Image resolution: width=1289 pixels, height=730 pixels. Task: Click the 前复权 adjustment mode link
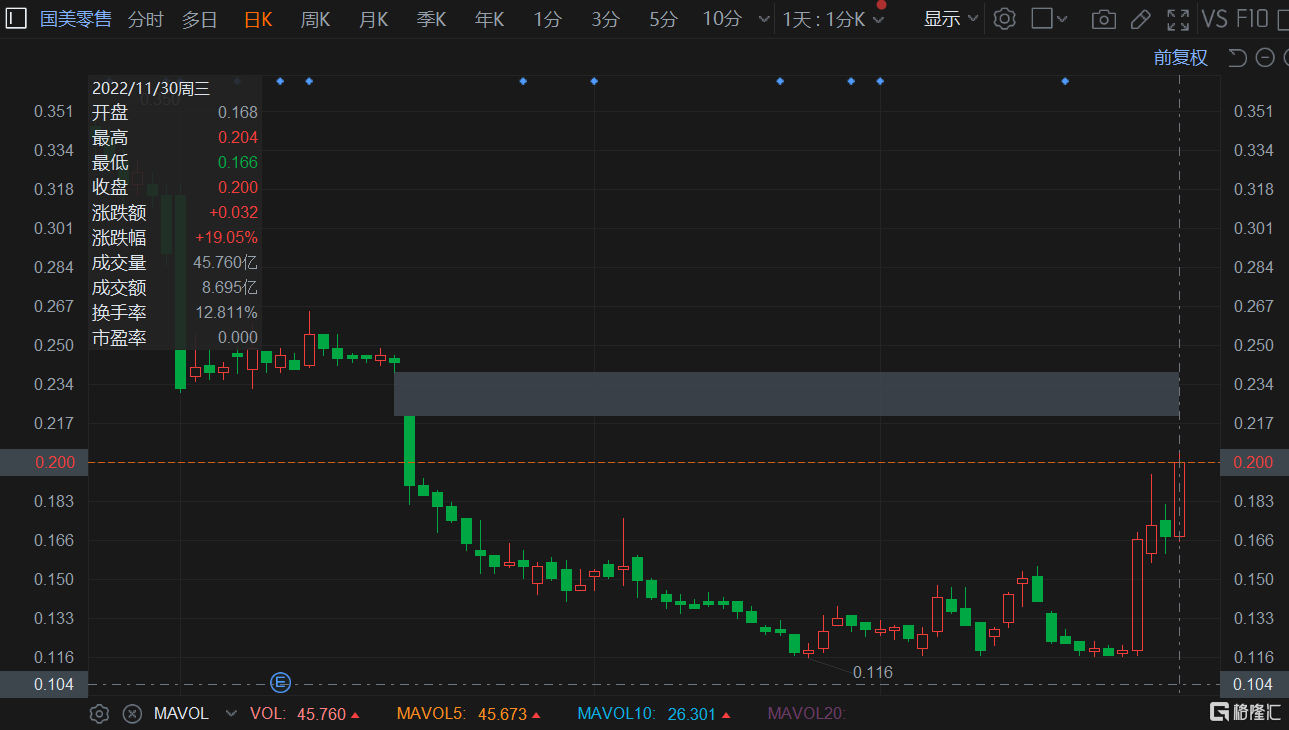[1180, 58]
